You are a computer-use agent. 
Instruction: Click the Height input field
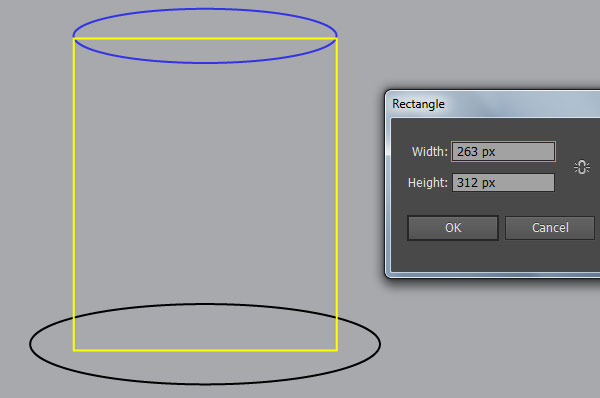(503, 183)
